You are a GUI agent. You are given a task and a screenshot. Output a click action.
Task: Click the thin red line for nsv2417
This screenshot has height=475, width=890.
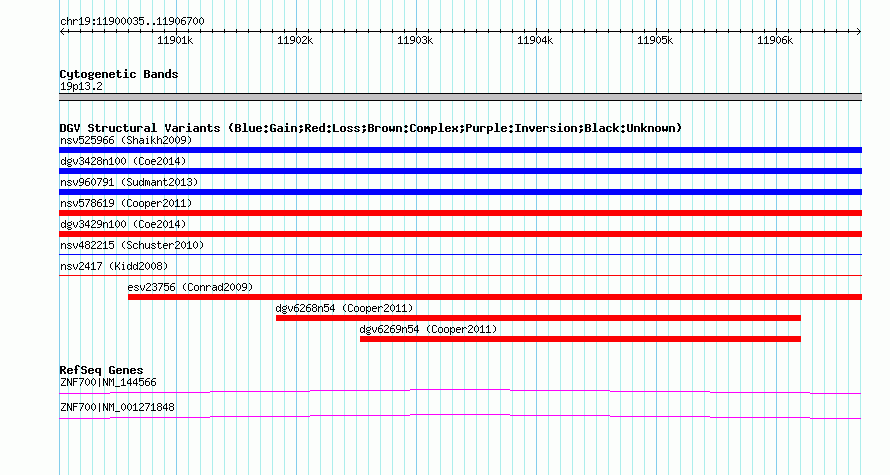(x=460, y=276)
